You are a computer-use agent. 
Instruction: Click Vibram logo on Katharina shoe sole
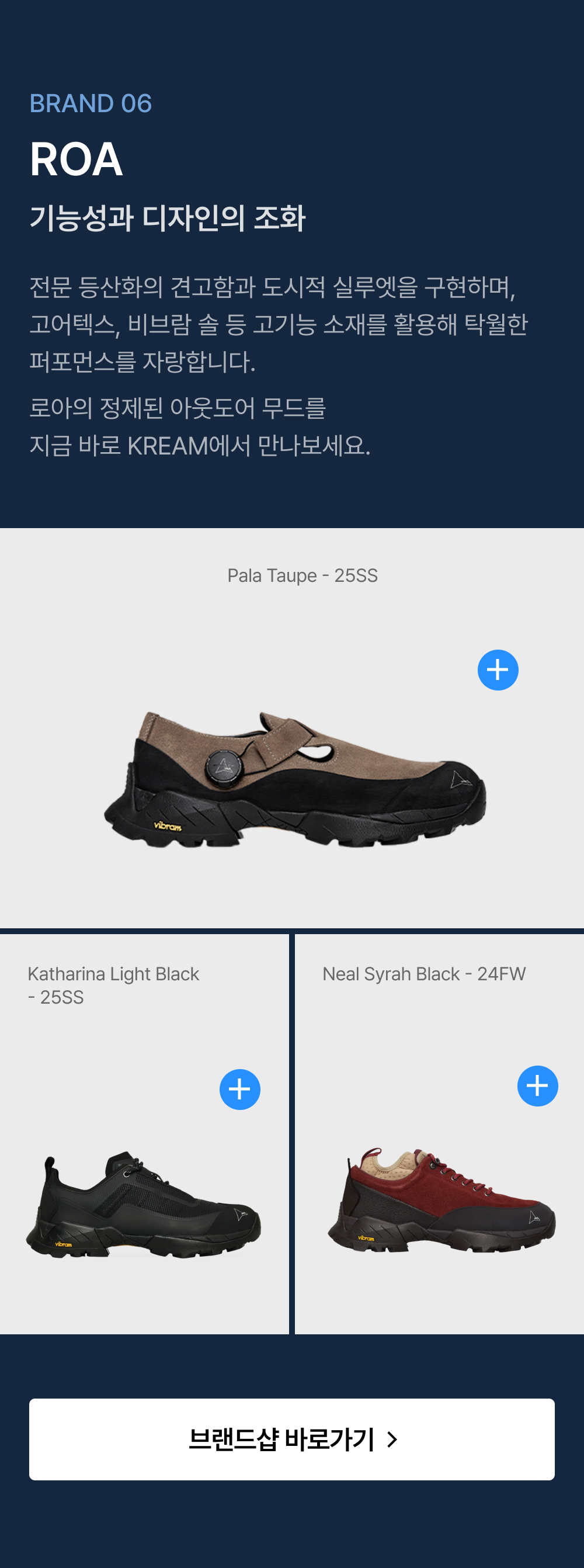click(63, 1244)
